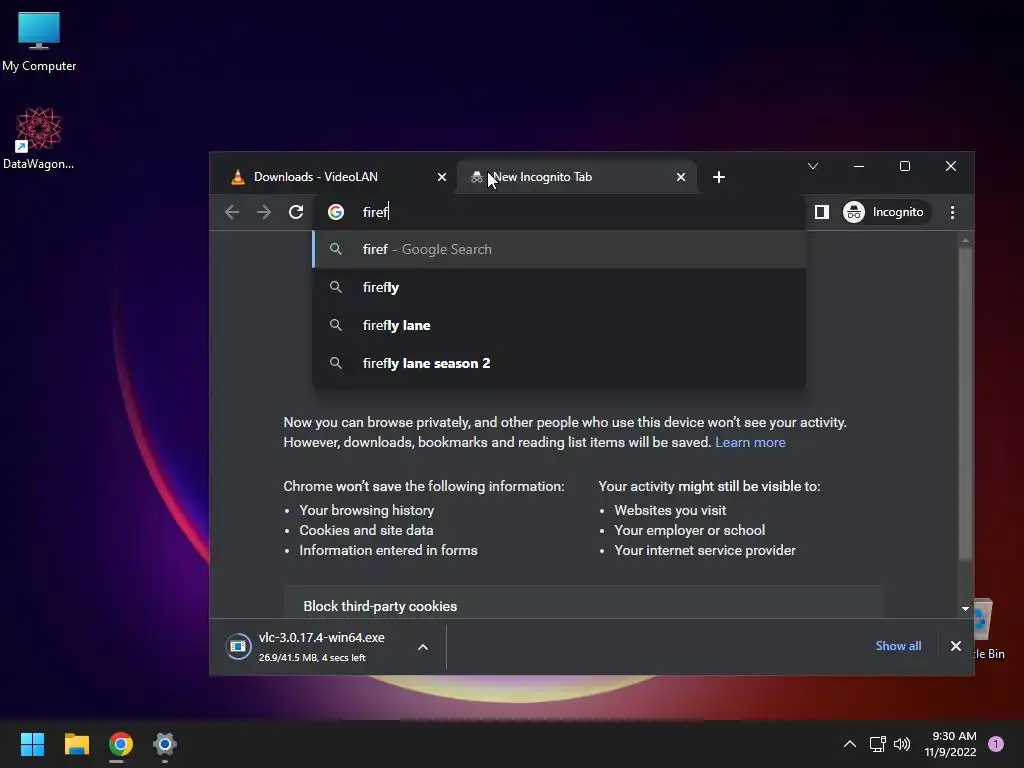Viewport: 1024px width, 768px height.
Task: Click the scroll up arrow of the page
Action: point(965,241)
